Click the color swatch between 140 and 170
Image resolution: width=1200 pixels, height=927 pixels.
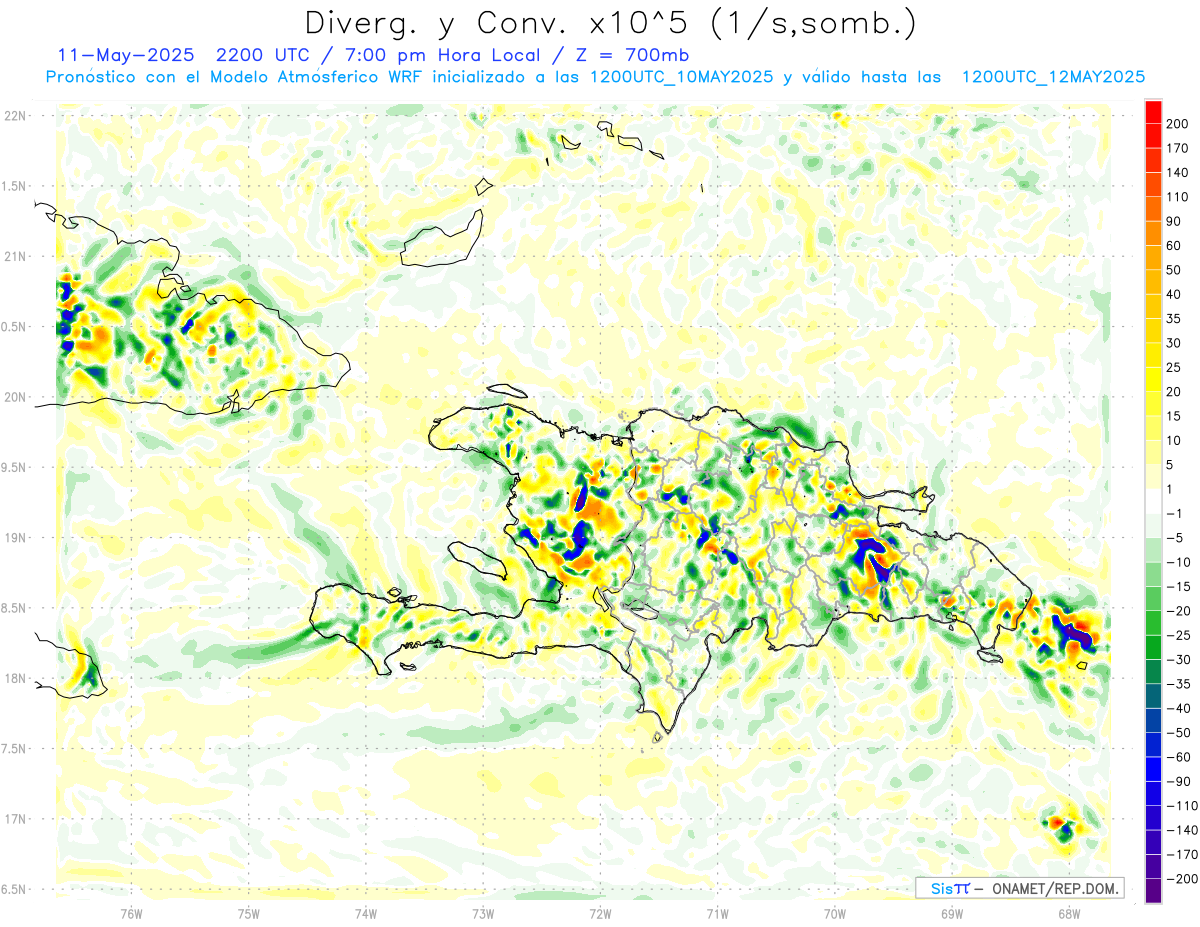click(1153, 160)
